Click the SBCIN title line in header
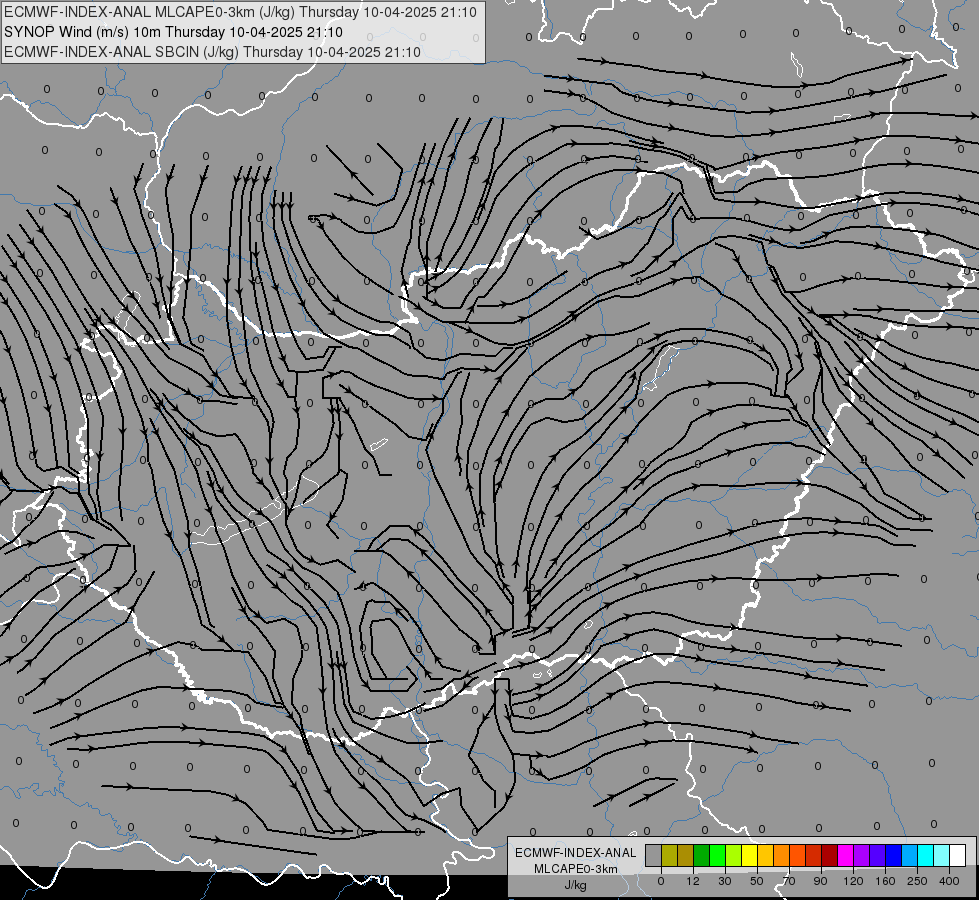Image resolution: width=979 pixels, height=900 pixels. 212,52
